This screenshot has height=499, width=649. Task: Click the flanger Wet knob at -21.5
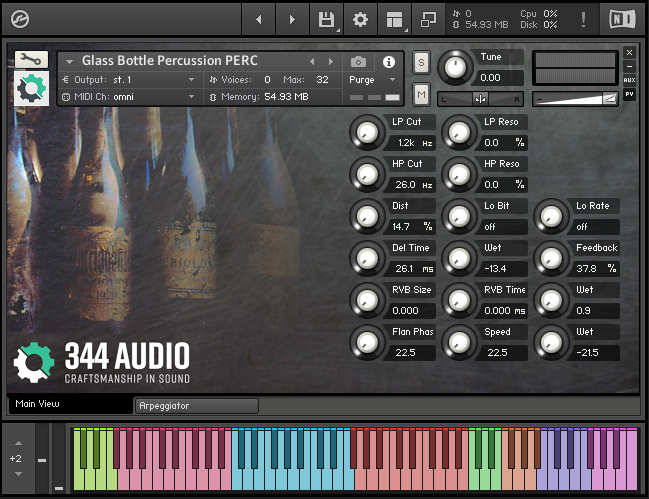[x=551, y=342]
